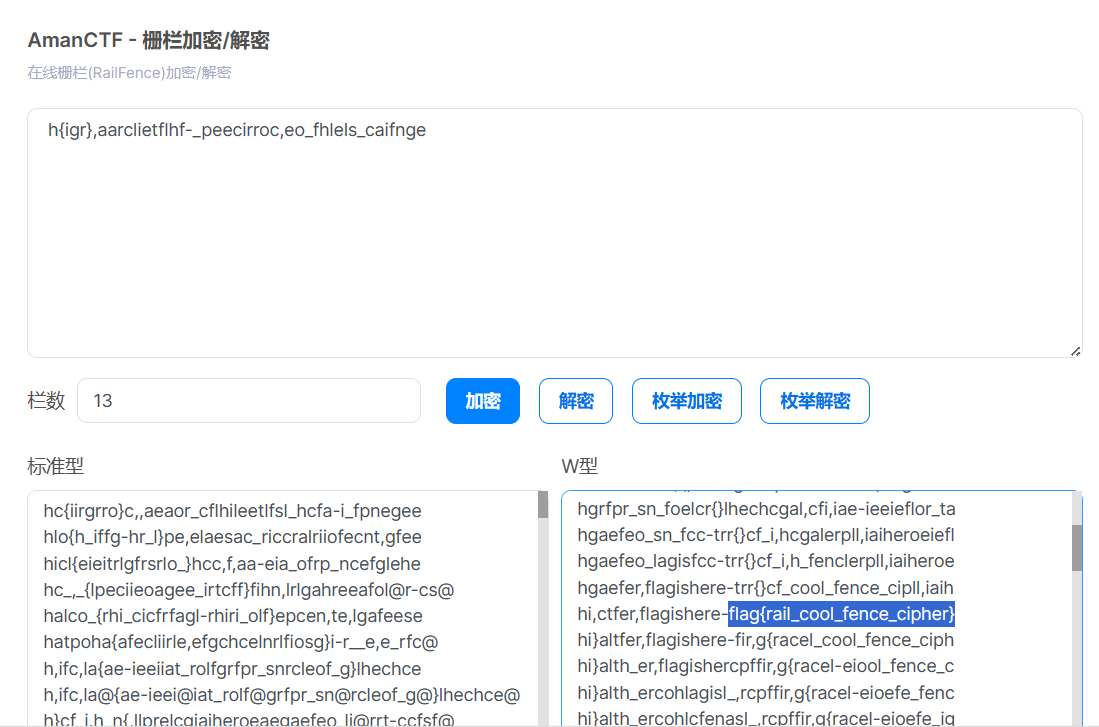Click the line starting halco_{rhi_cicfrfagl

(x=233, y=616)
